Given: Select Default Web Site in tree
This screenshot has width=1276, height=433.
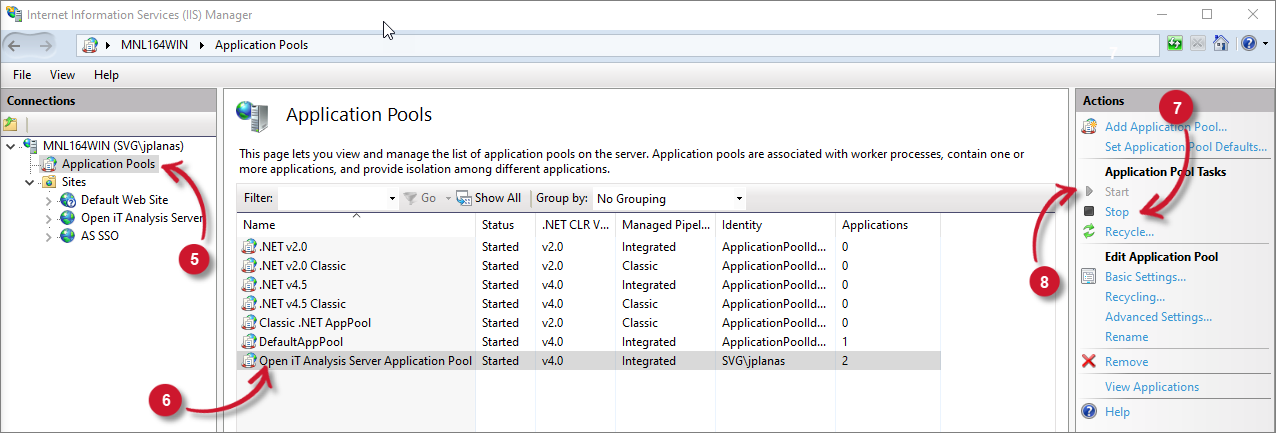Looking at the screenshot, I should (x=124, y=200).
